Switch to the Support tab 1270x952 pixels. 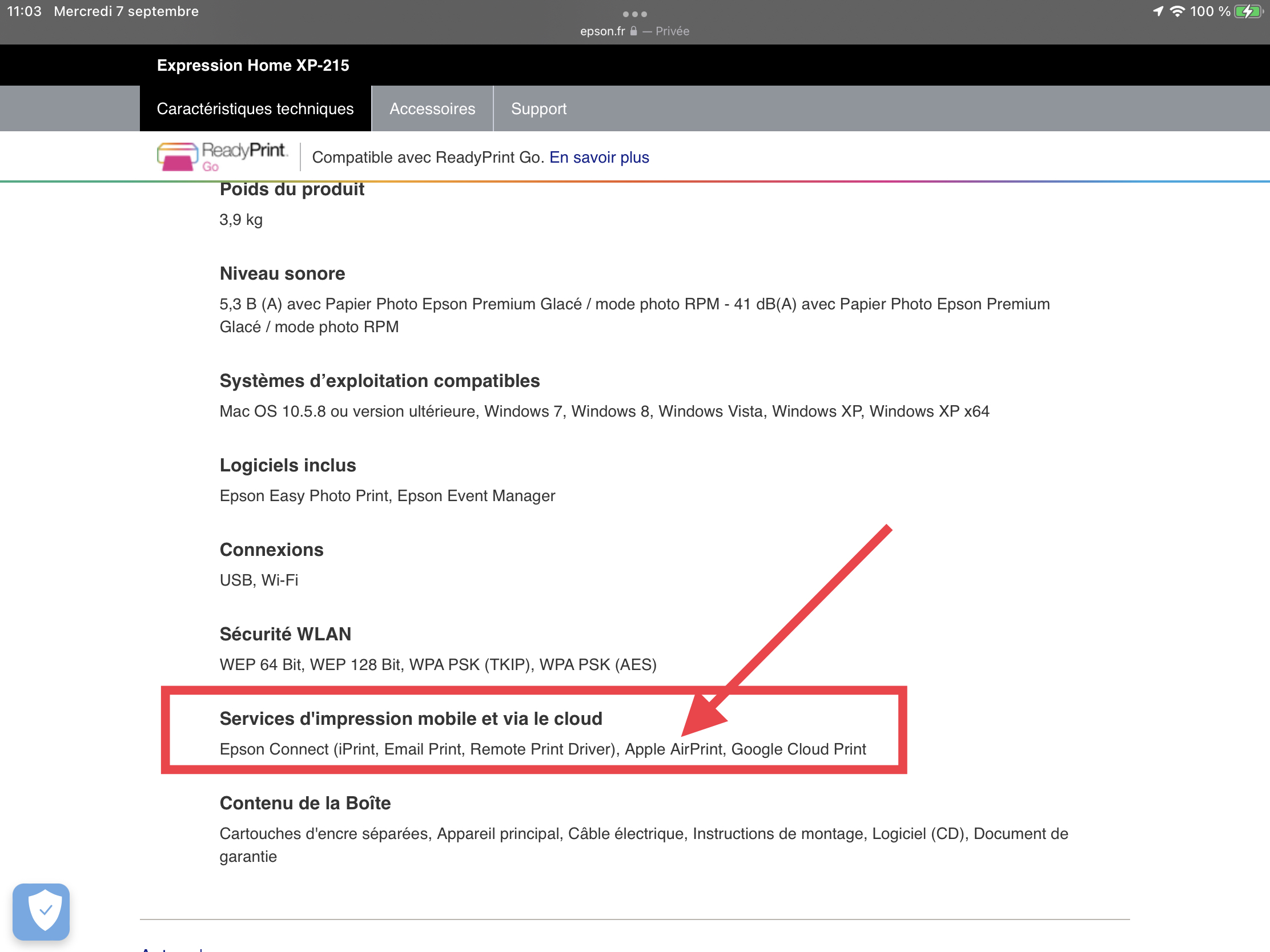pos(538,108)
